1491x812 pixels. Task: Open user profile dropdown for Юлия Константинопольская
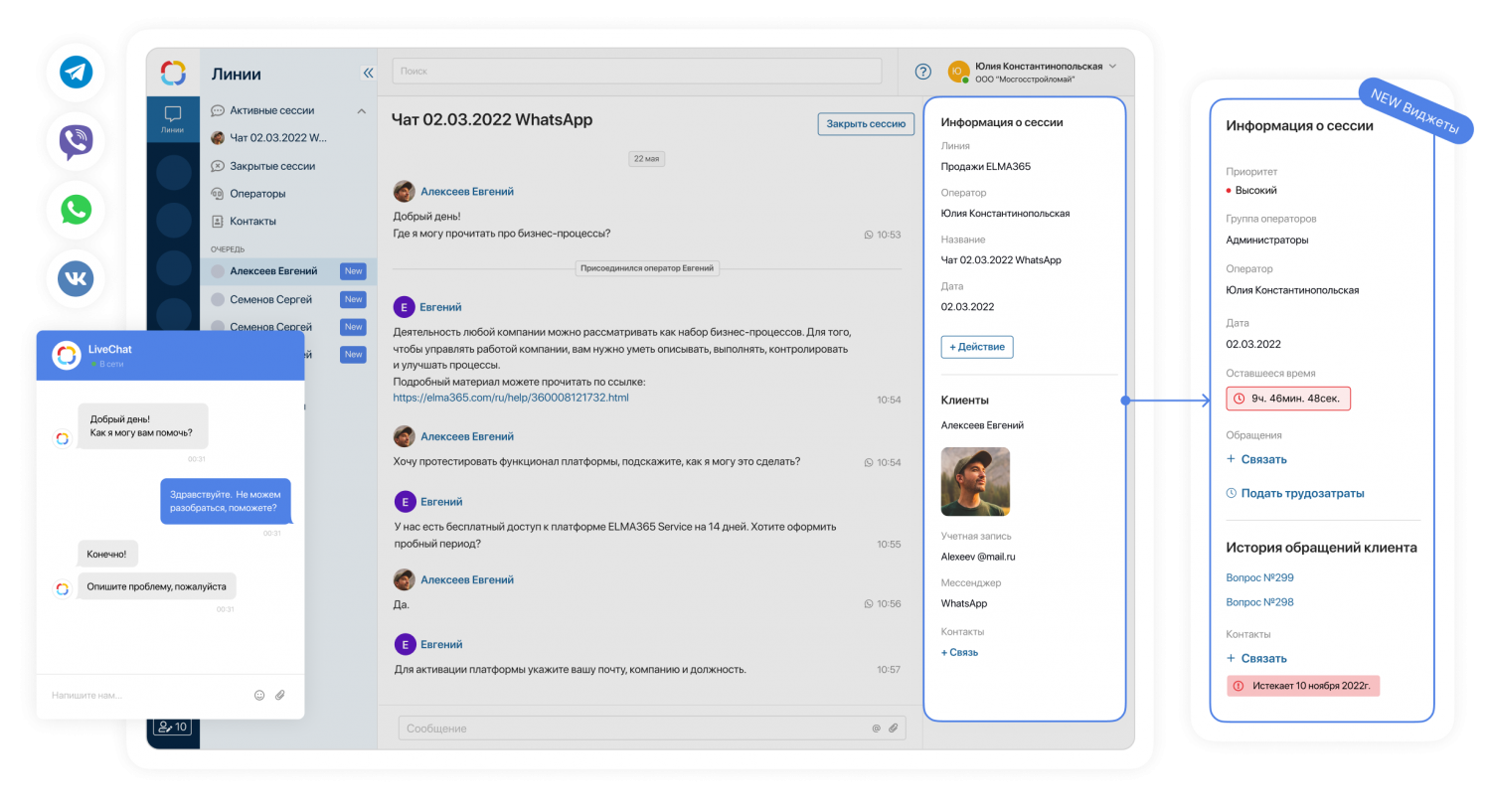click(1112, 67)
